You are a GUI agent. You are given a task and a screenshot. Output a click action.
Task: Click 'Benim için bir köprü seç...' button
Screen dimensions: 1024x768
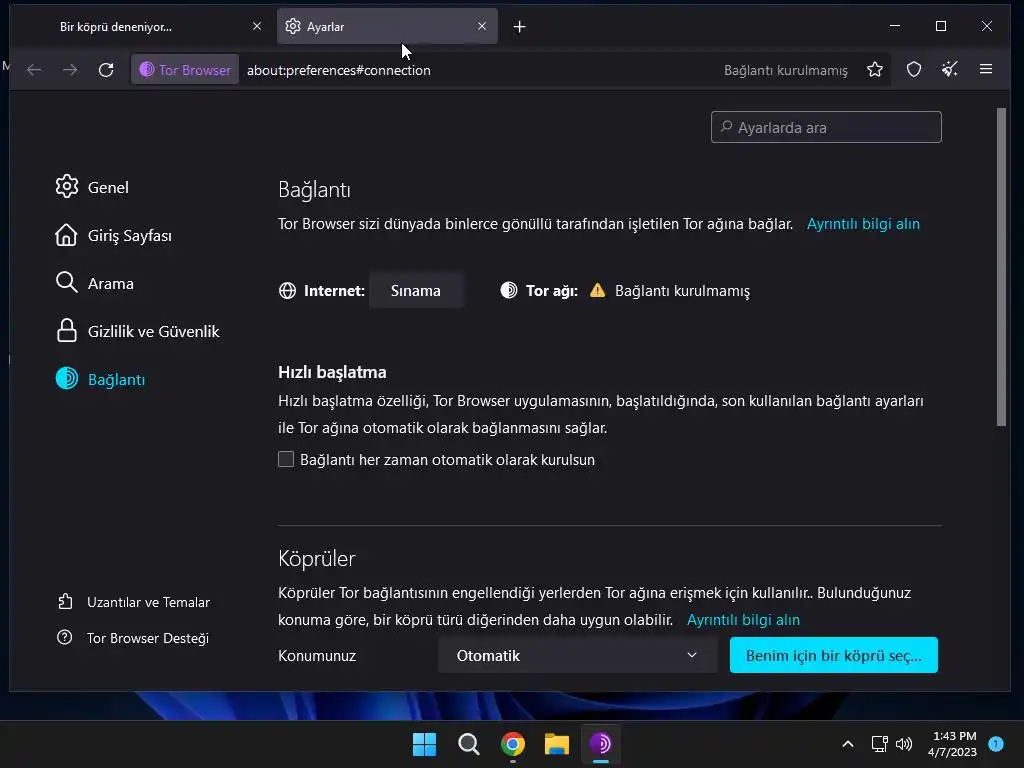(833, 655)
